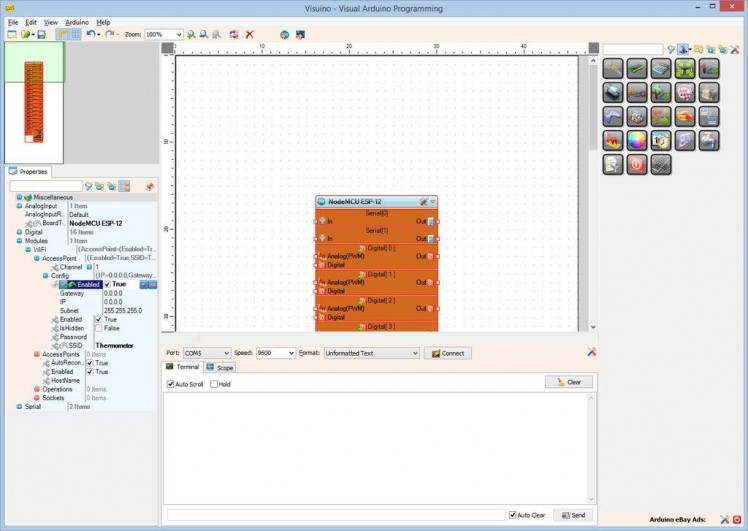The width and height of the screenshot is (748, 531).
Task: Switch to the Scope tab
Action: click(x=220, y=368)
